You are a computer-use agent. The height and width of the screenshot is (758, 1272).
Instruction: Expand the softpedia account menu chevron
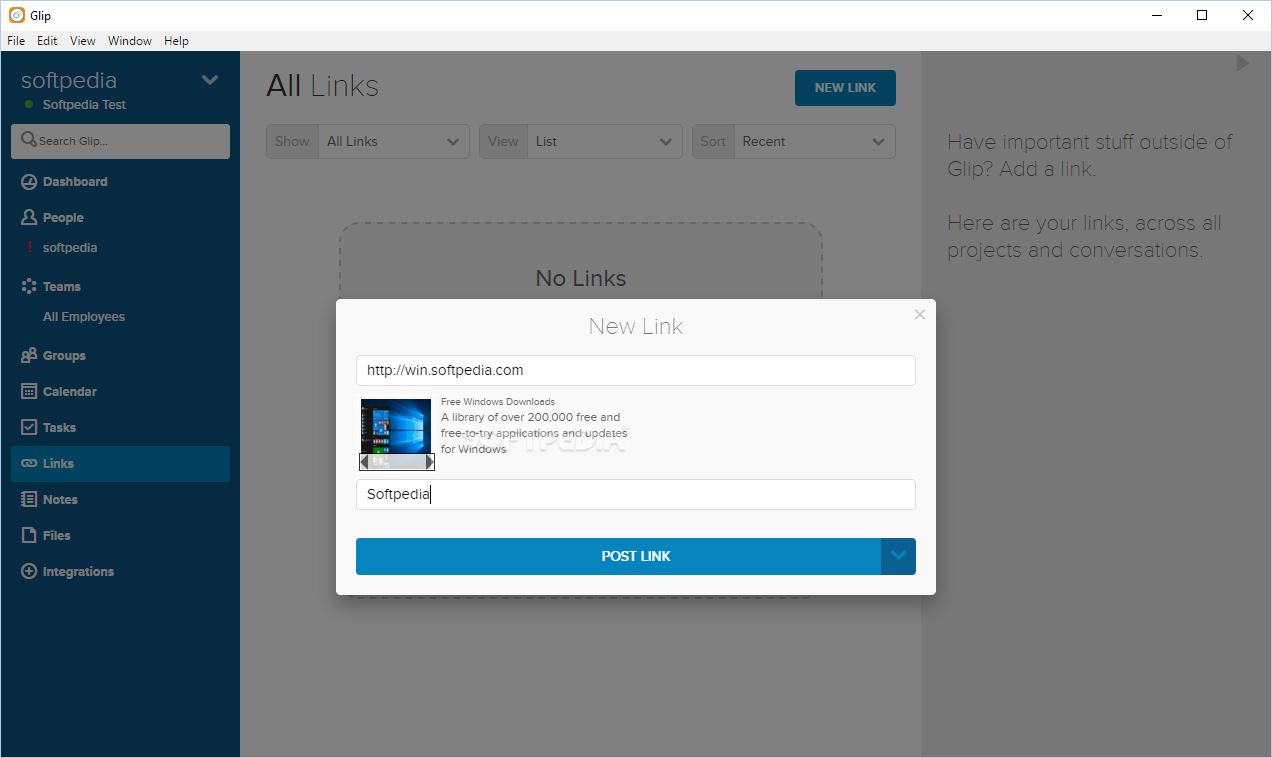pos(210,80)
